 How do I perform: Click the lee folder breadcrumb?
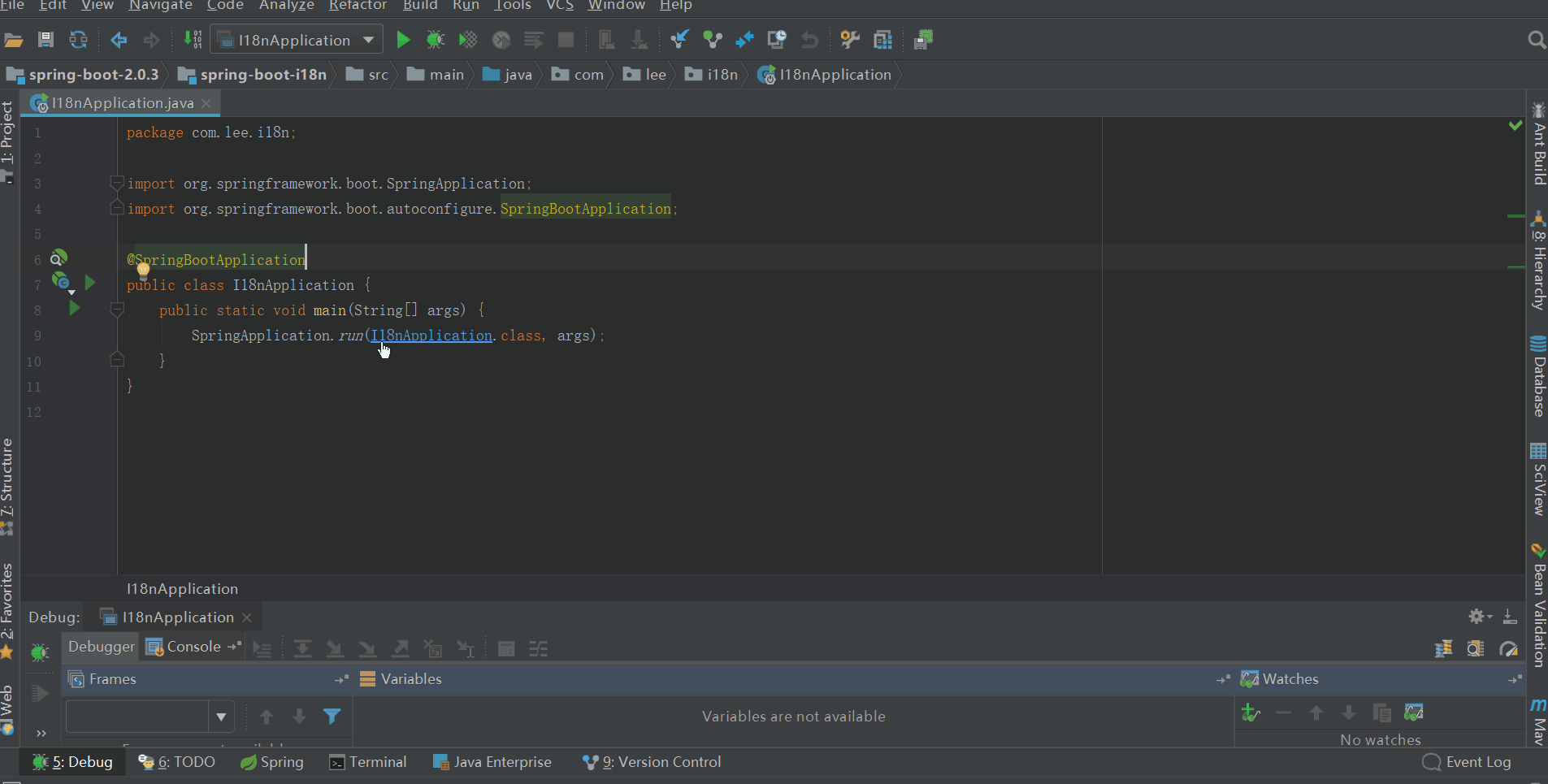[x=645, y=75]
